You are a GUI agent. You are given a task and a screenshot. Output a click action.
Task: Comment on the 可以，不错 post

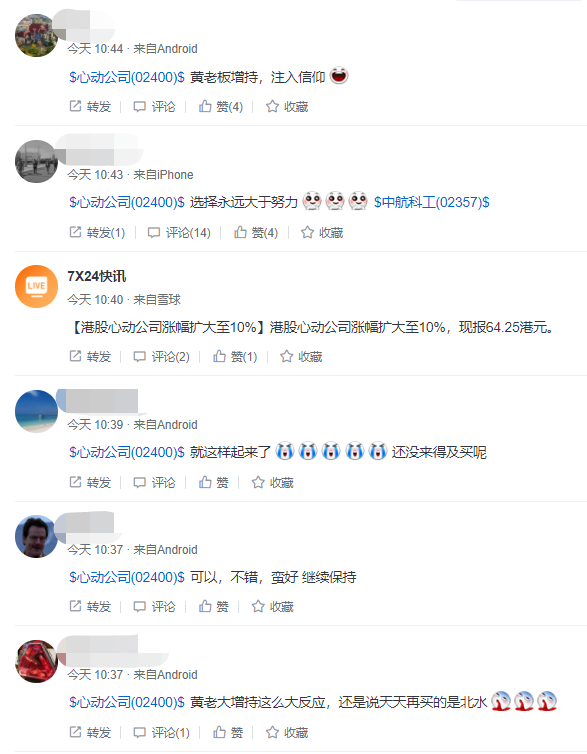tap(154, 606)
